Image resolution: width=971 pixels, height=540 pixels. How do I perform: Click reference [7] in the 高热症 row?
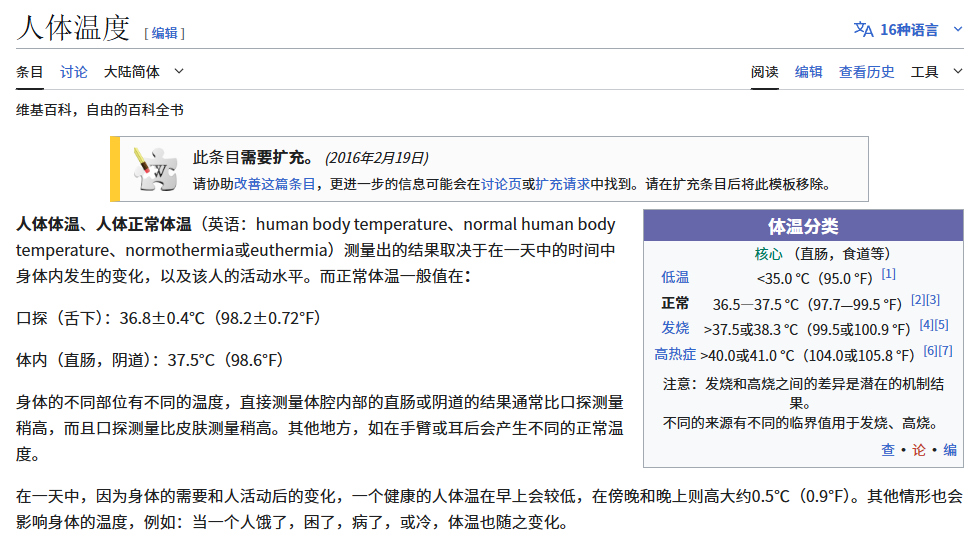click(x=946, y=351)
